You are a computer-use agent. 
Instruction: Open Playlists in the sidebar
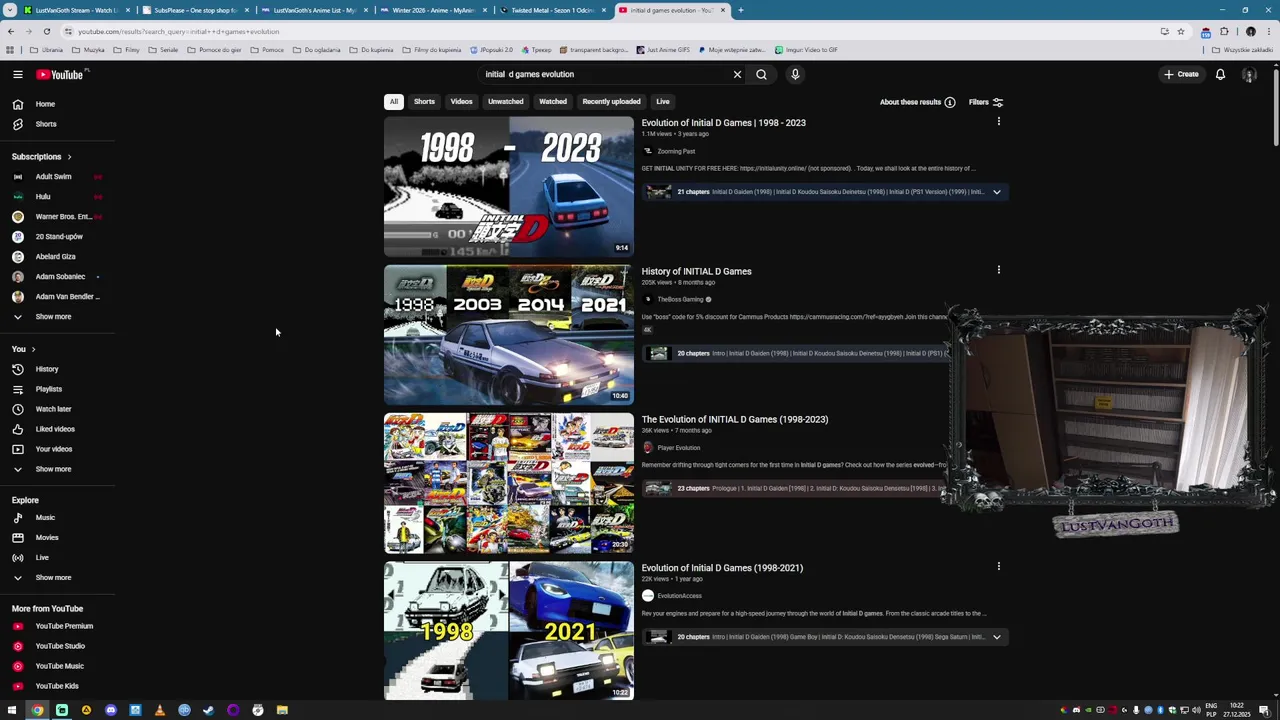48,389
